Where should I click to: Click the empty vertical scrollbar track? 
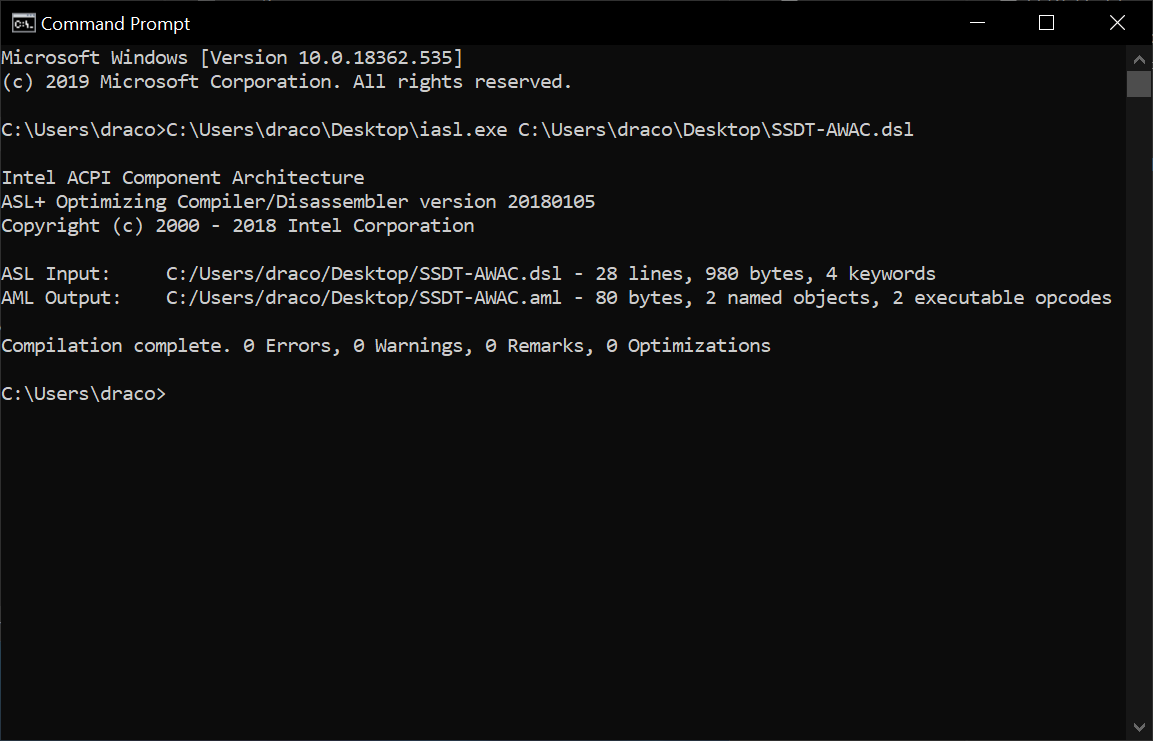pyautogui.click(x=1139, y=400)
